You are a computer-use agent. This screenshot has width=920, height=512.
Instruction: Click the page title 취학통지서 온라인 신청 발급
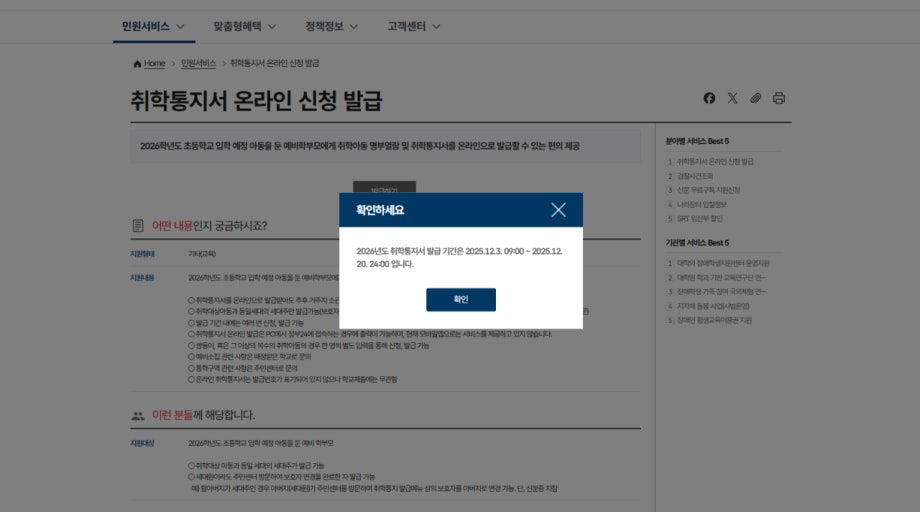coord(256,100)
